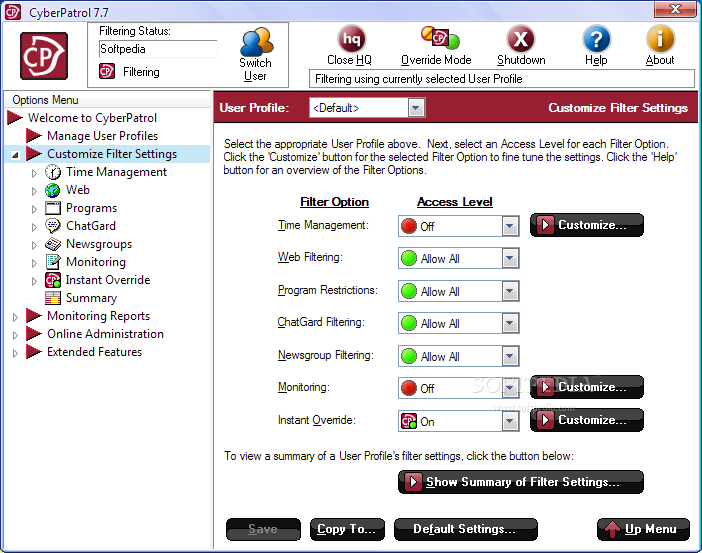Select Extended Features menu entry
This screenshot has width=702, height=553.
[94, 352]
